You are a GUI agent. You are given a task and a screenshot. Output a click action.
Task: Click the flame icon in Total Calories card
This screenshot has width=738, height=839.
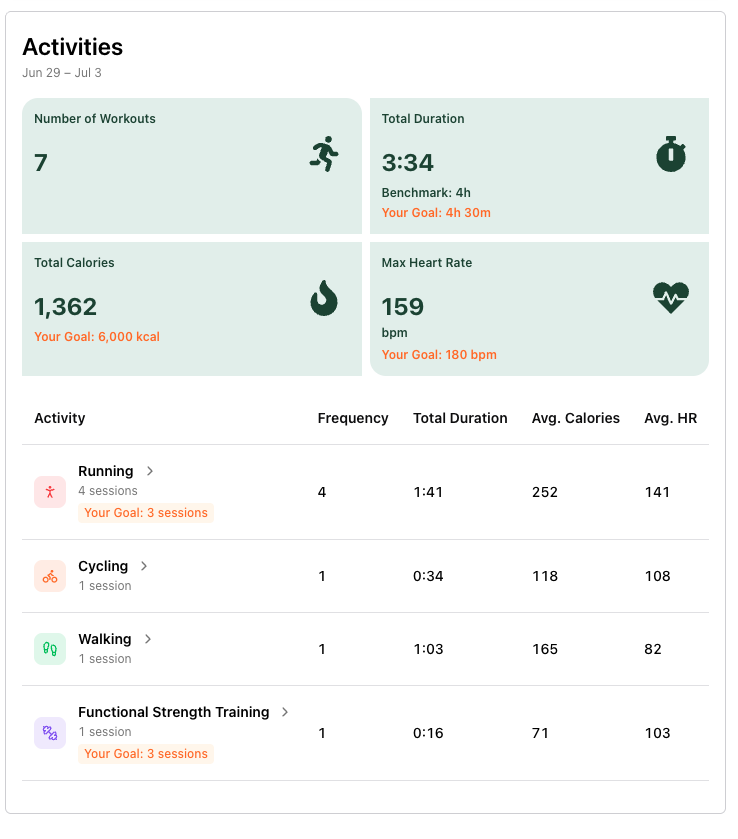click(x=324, y=298)
